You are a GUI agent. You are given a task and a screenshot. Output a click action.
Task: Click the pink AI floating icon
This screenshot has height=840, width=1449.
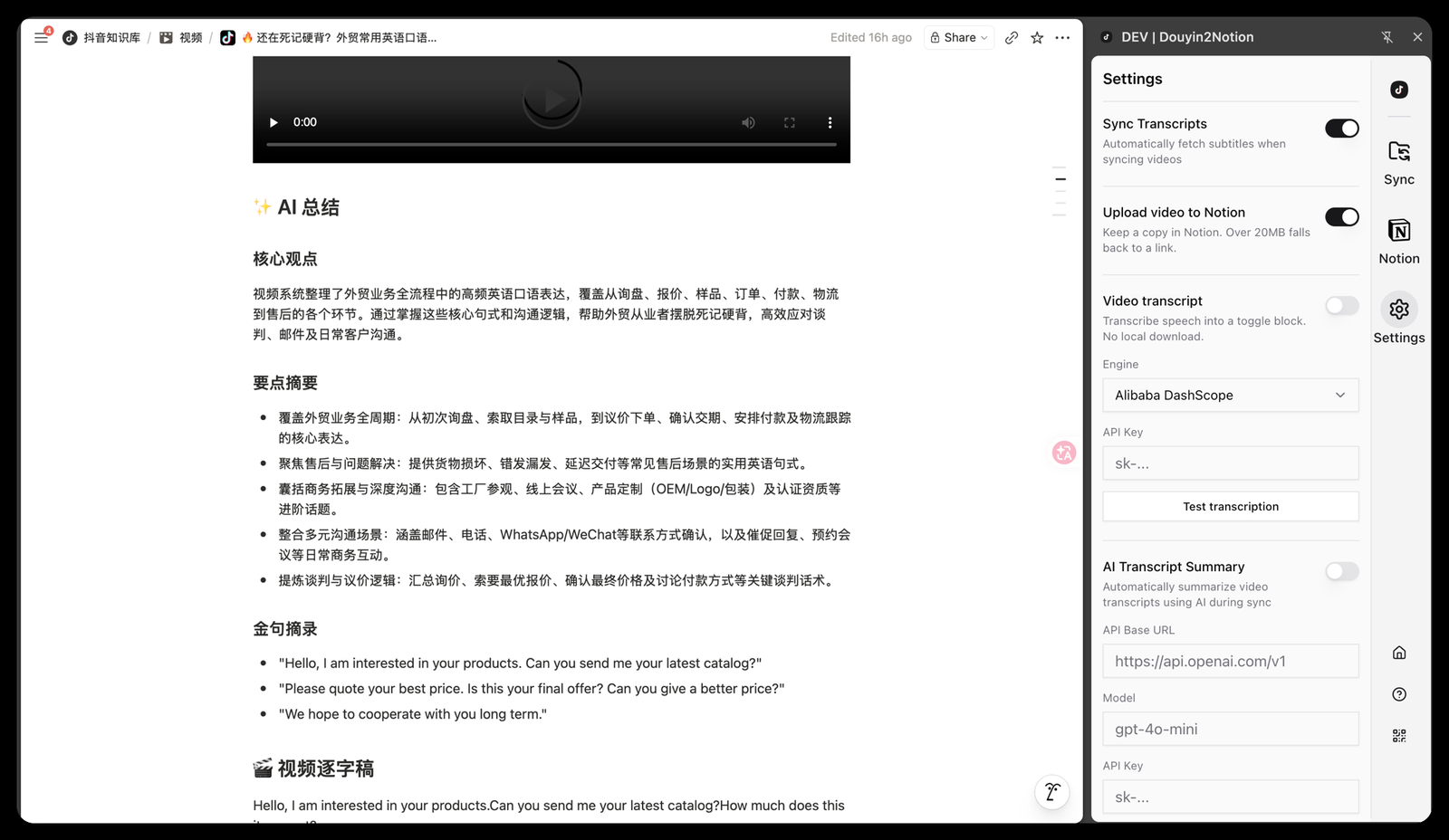[x=1064, y=453]
